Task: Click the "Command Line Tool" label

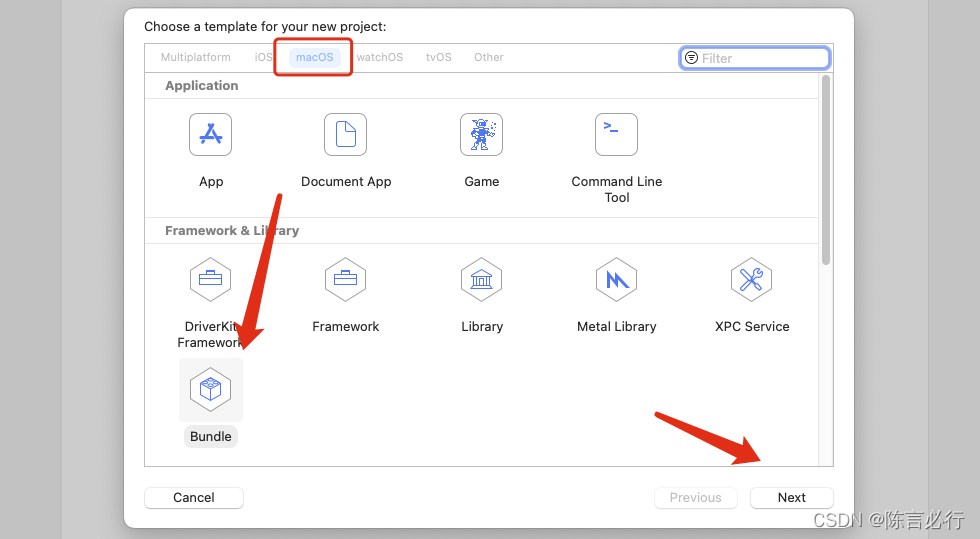Action: (x=617, y=189)
